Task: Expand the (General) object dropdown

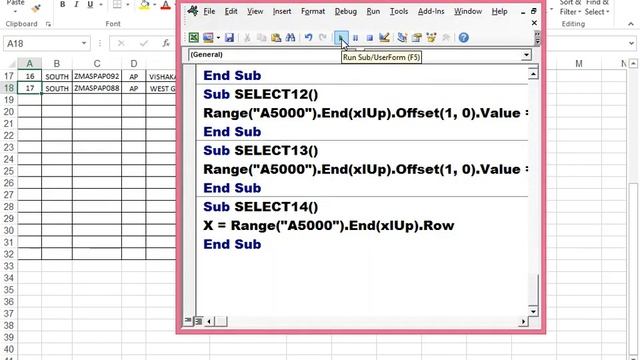Action: click(x=273, y=55)
